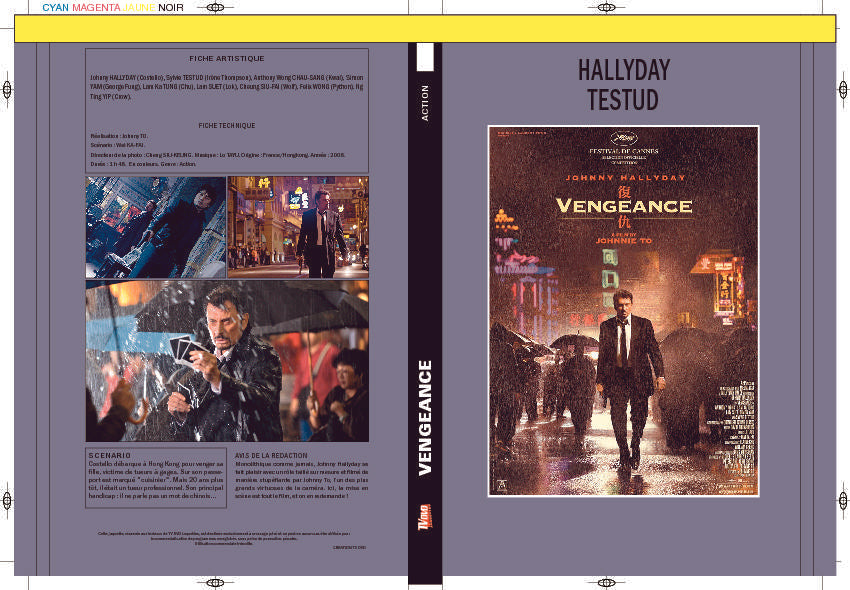Viewport: 850px width, 590px height.
Task: Click the vertical VENGEANCE title on the spine
Action: [x=425, y=418]
